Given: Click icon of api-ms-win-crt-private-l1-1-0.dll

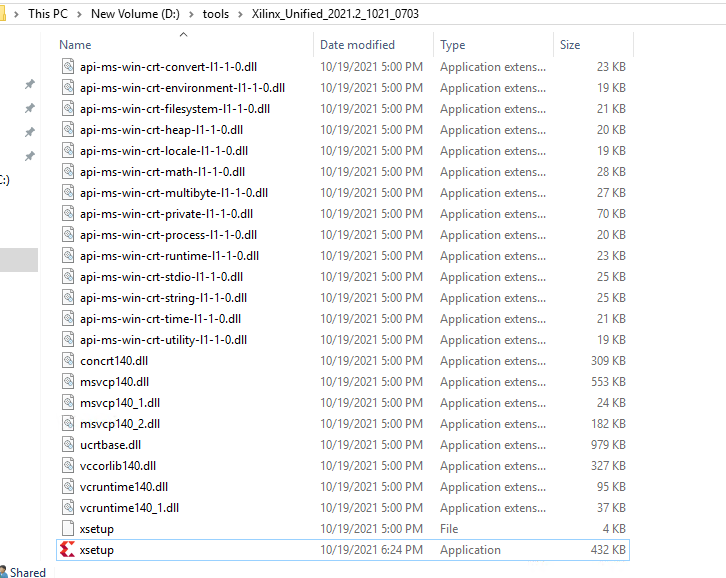Looking at the screenshot, I should 68,213.
